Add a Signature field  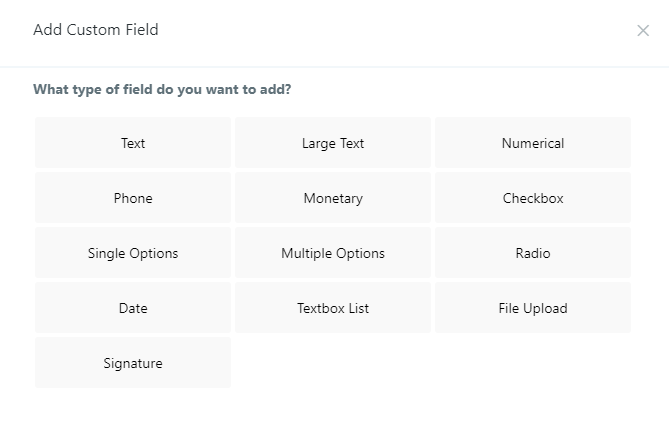133,363
